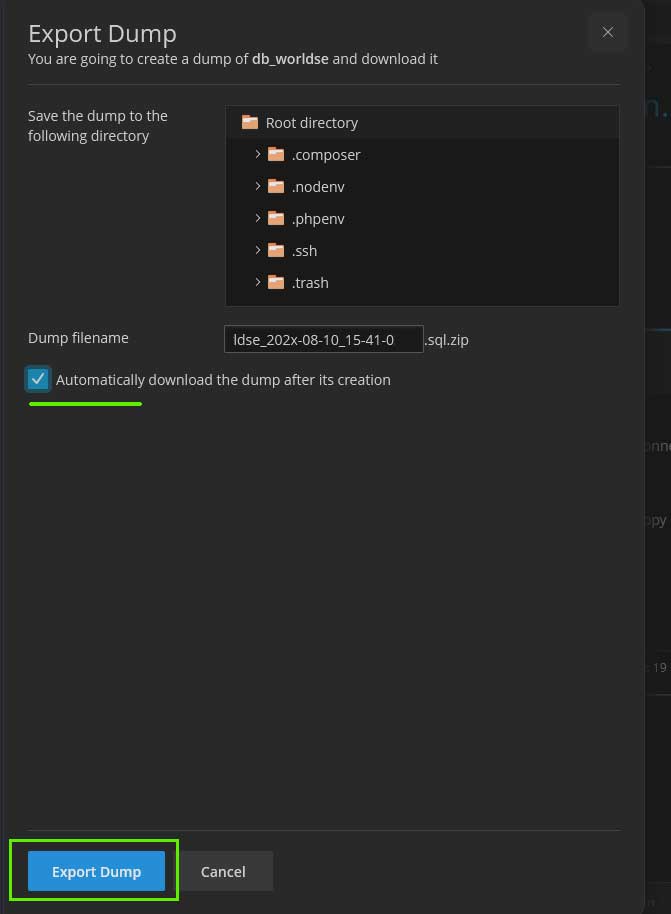The width and height of the screenshot is (671, 914).
Task: Pick the .trash directory name
Action: [x=310, y=283]
